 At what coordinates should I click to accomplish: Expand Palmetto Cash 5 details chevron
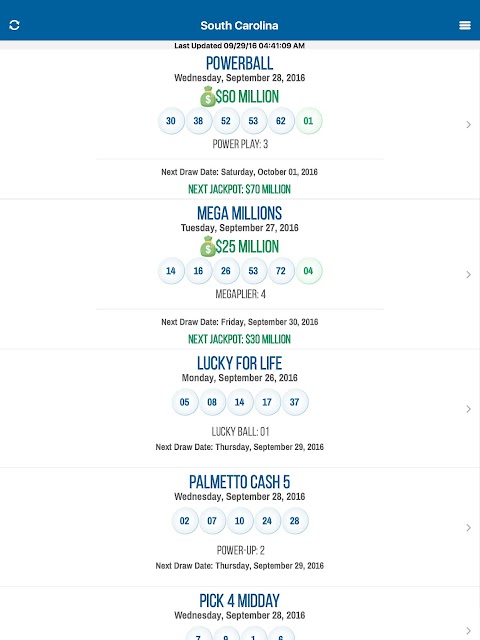[469, 528]
